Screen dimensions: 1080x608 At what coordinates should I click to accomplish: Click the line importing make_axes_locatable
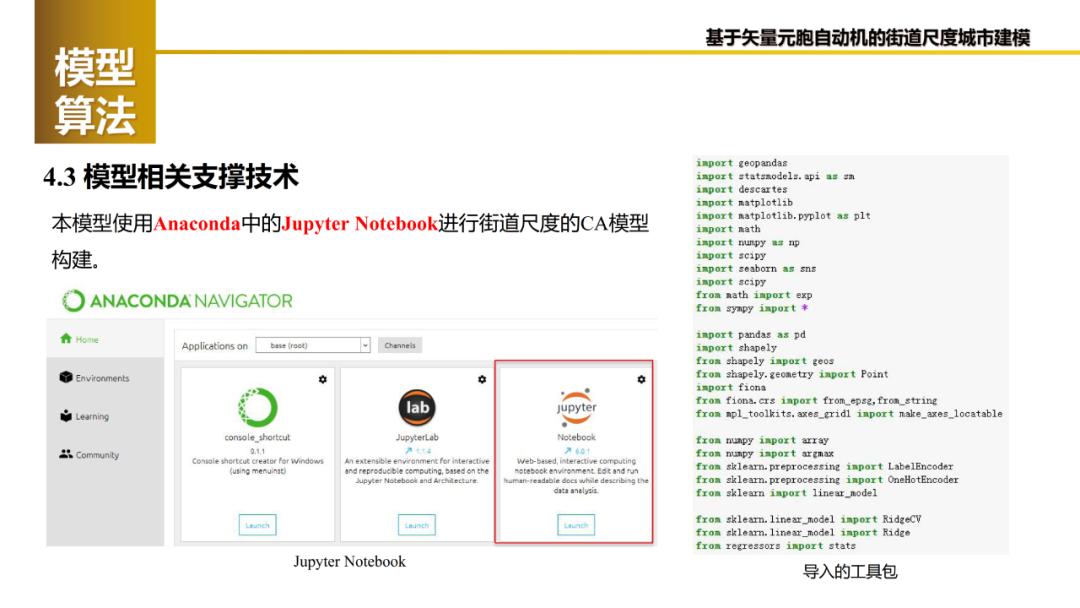(849, 414)
